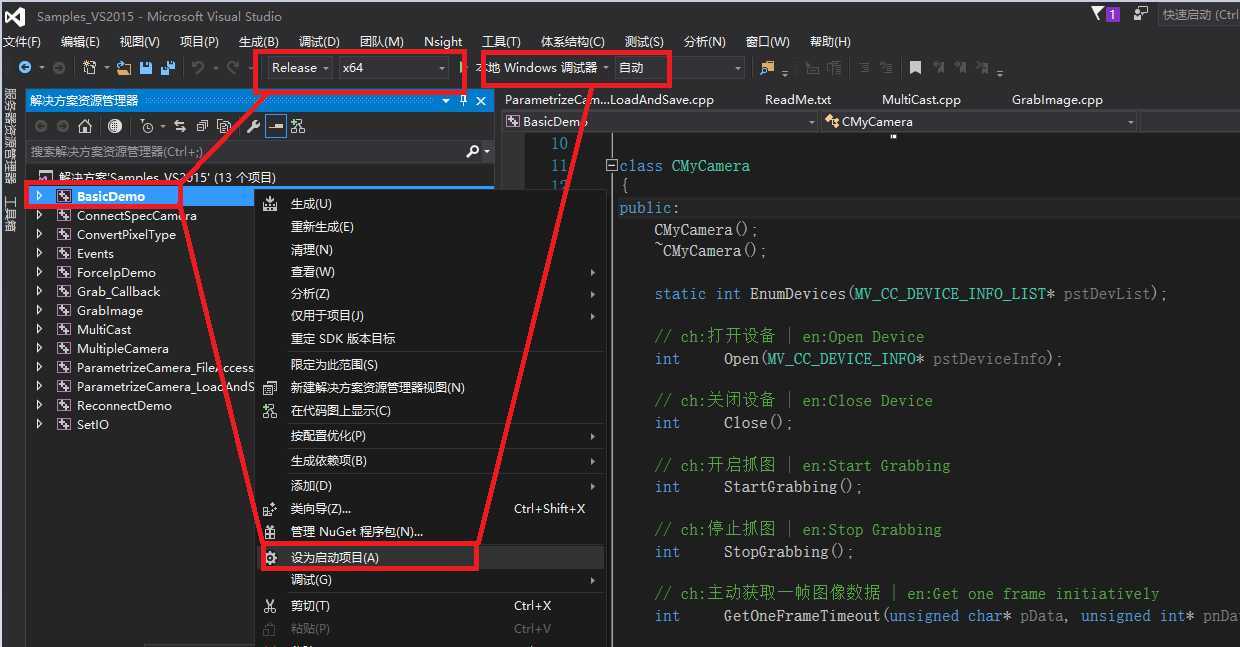Save the current file with Save icon

point(146,68)
